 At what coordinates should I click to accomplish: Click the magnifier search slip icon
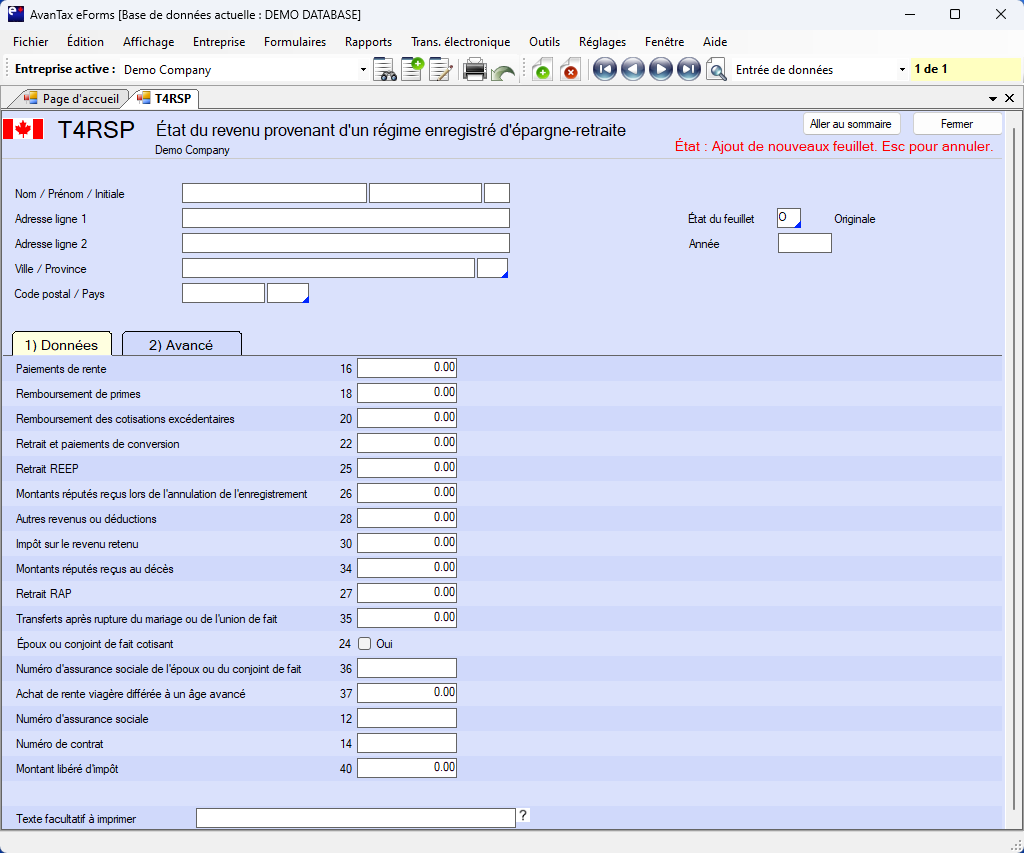pyautogui.click(x=716, y=70)
